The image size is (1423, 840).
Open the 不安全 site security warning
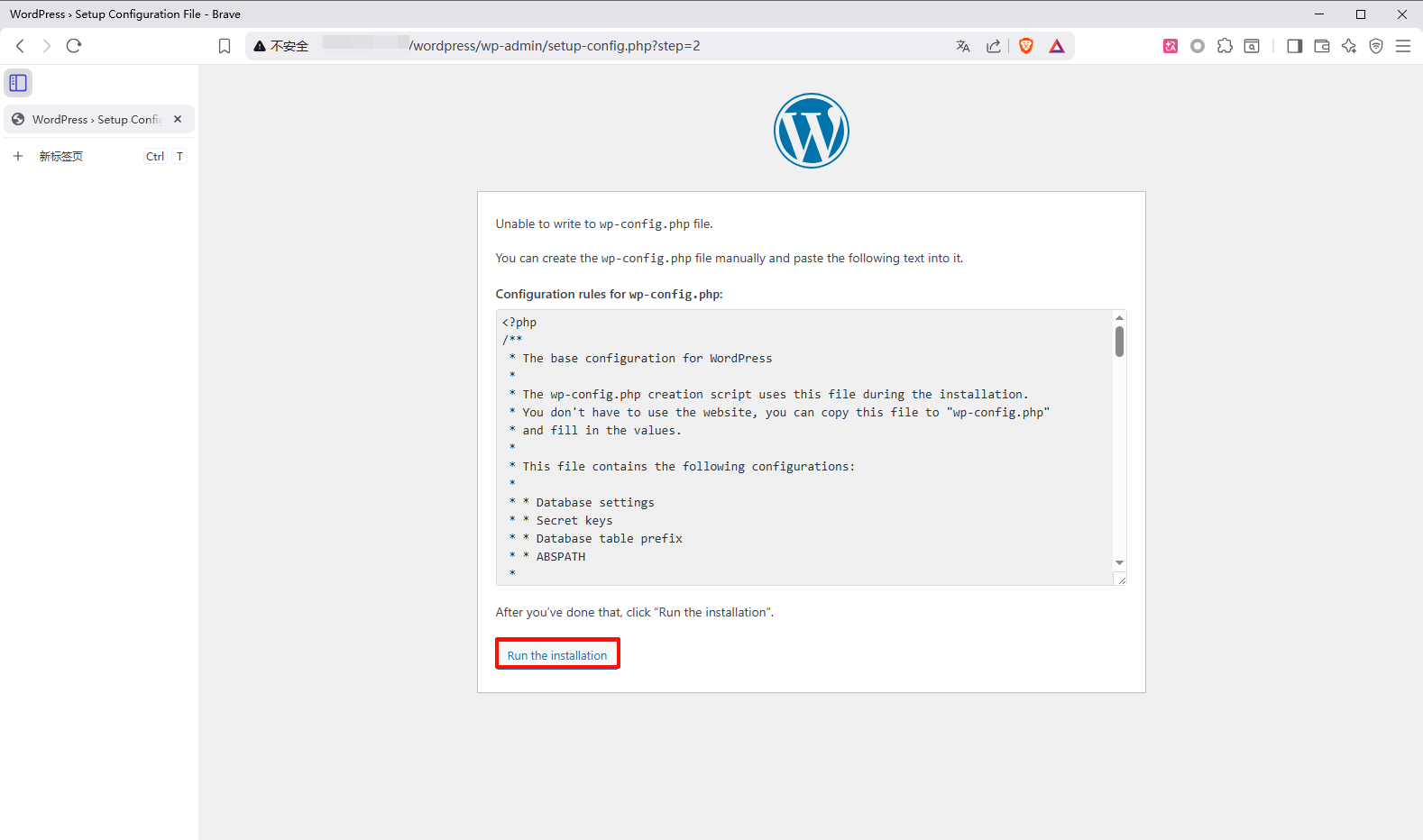pyautogui.click(x=281, y=46)
